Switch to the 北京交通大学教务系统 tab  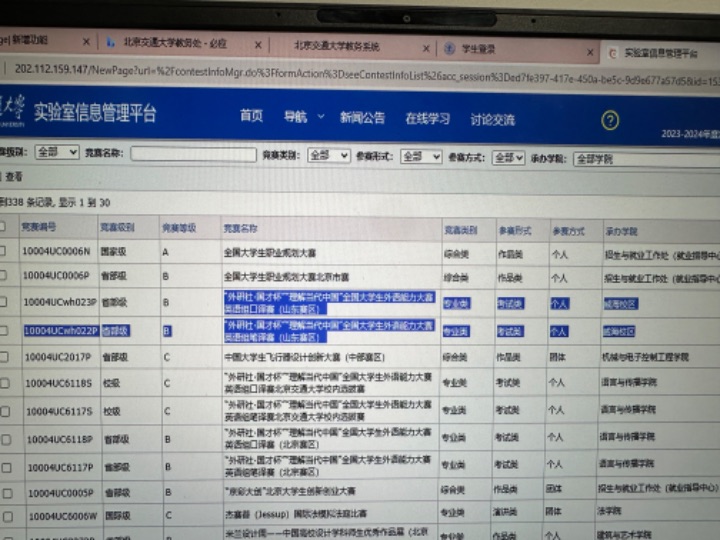337,46
